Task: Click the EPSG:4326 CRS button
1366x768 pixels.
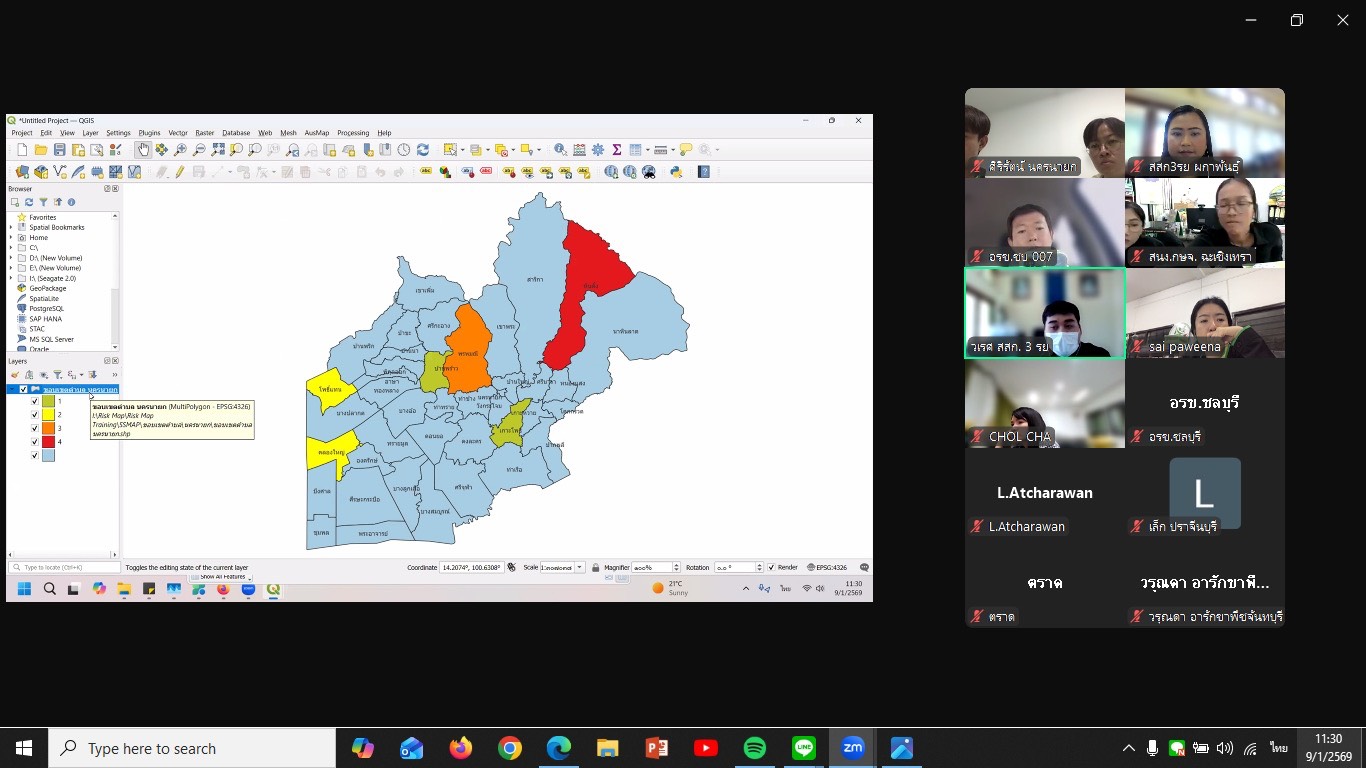Action: tap(827, 567)
